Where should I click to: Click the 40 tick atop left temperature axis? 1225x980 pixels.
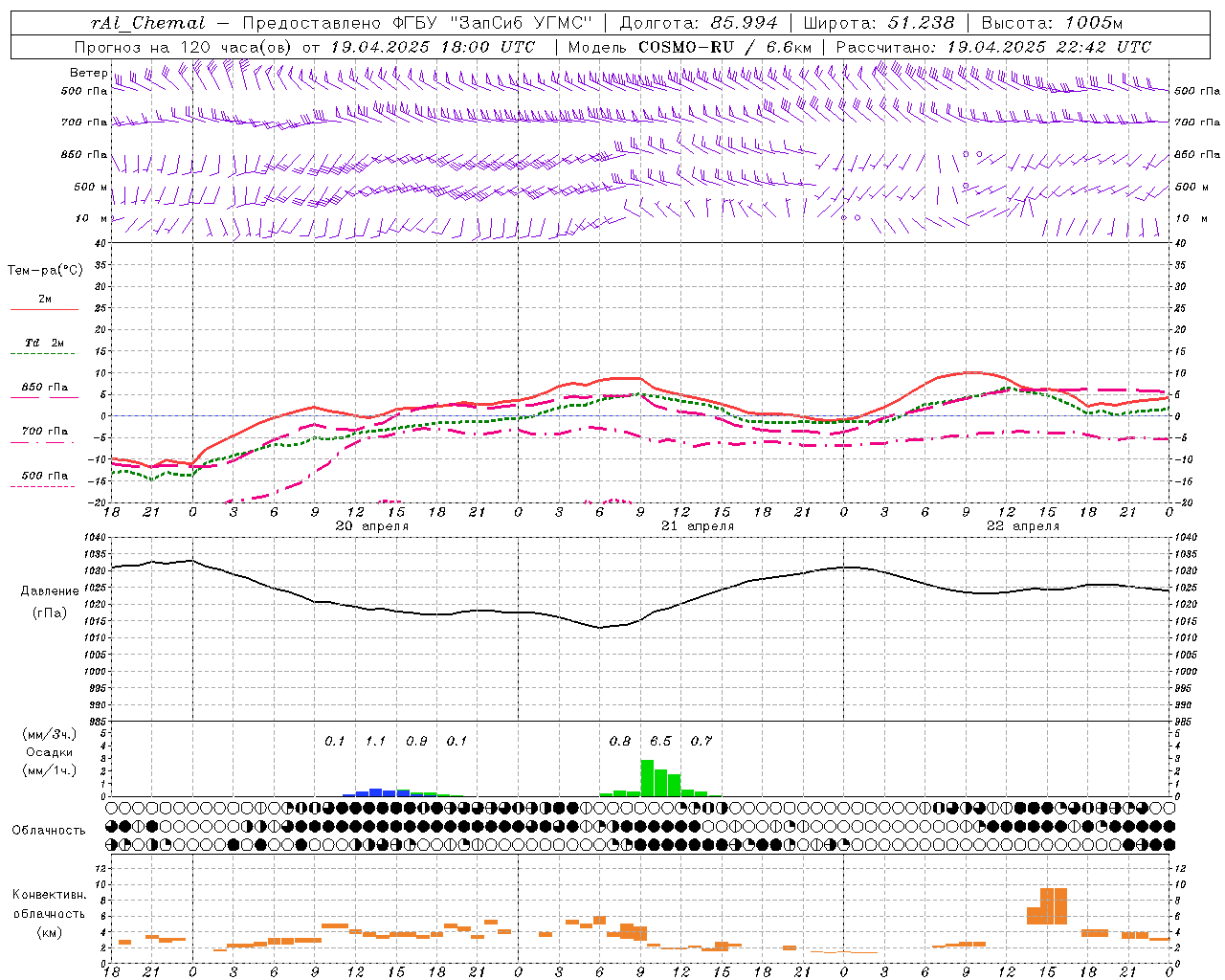(x=100, y=243)
